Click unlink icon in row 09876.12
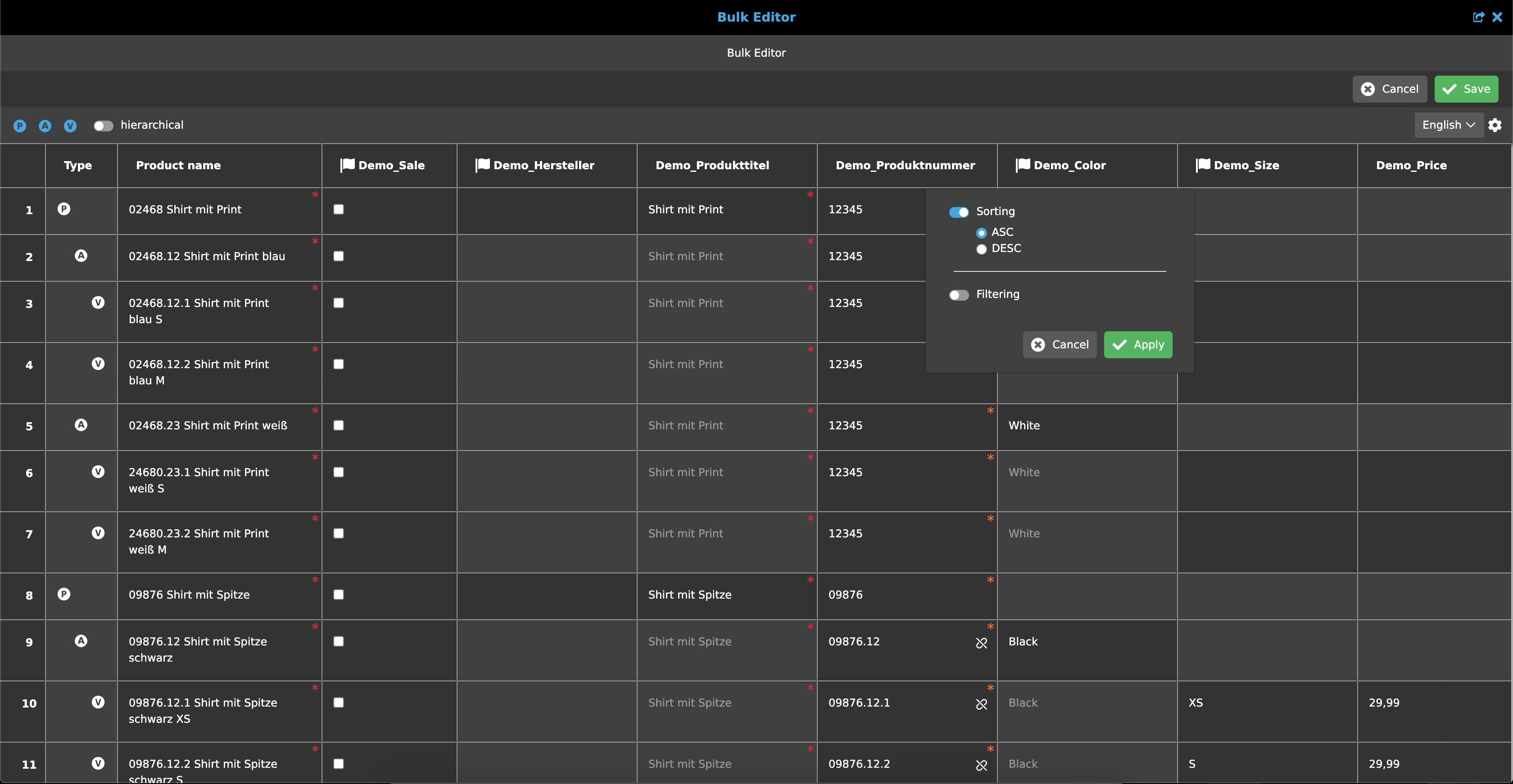The width and height of the screenshot is (1513, 784). [981, 643]
